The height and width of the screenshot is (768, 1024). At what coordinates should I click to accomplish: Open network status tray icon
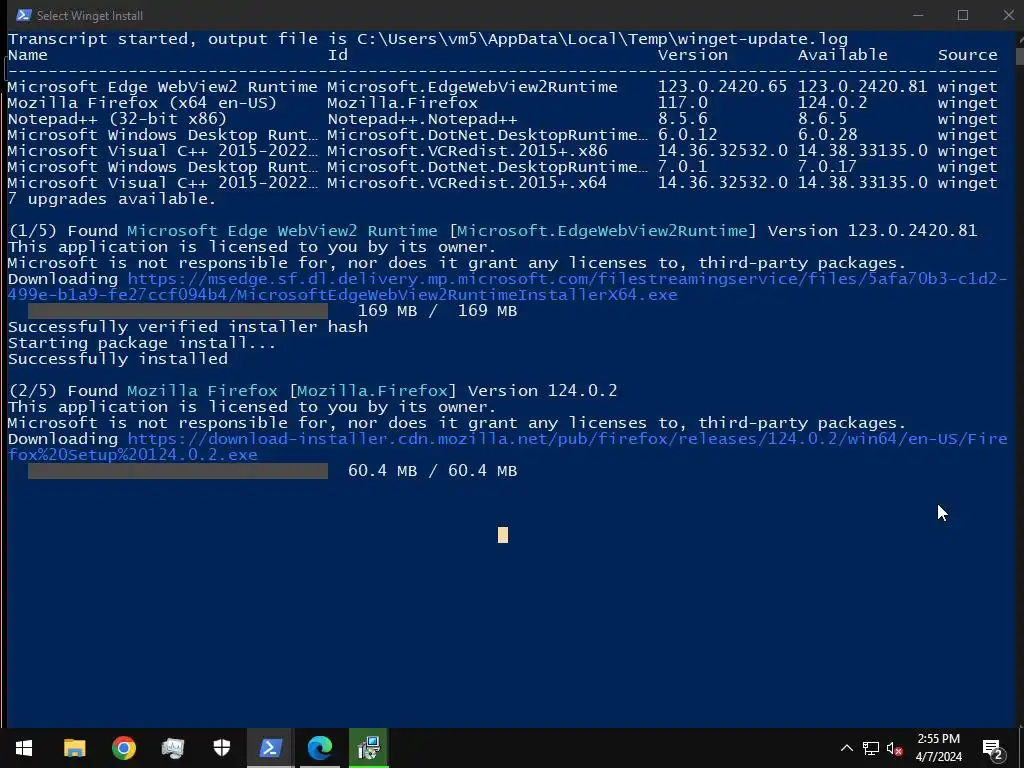(871, 748)
